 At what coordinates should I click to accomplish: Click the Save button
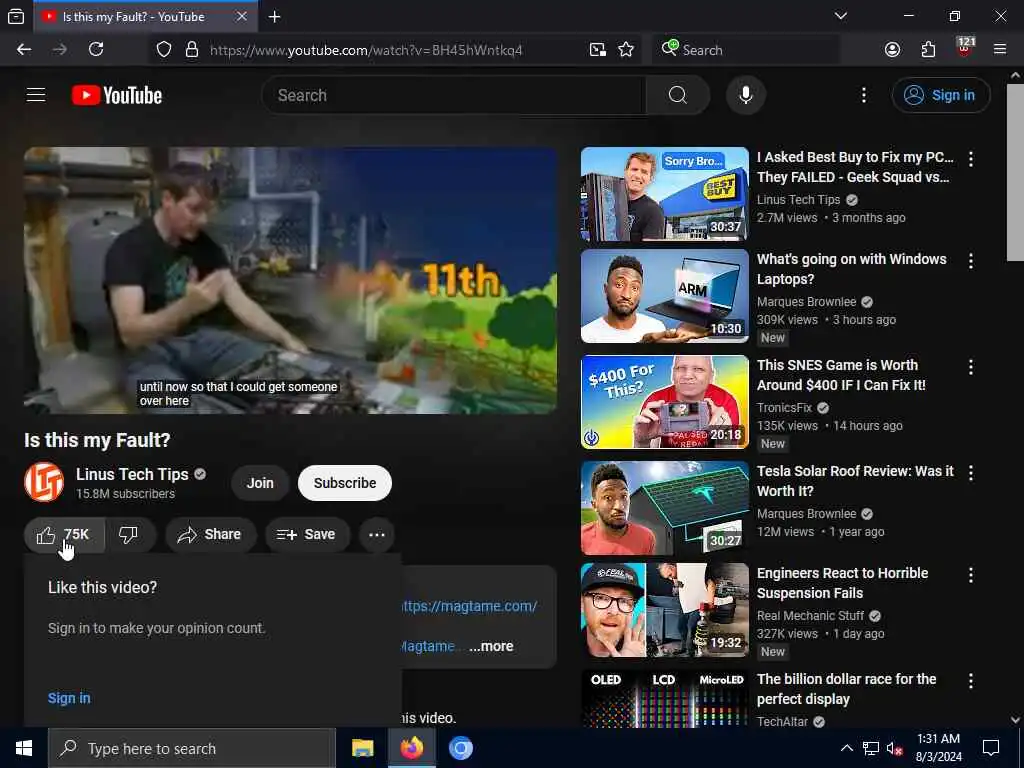coord(306,535)
